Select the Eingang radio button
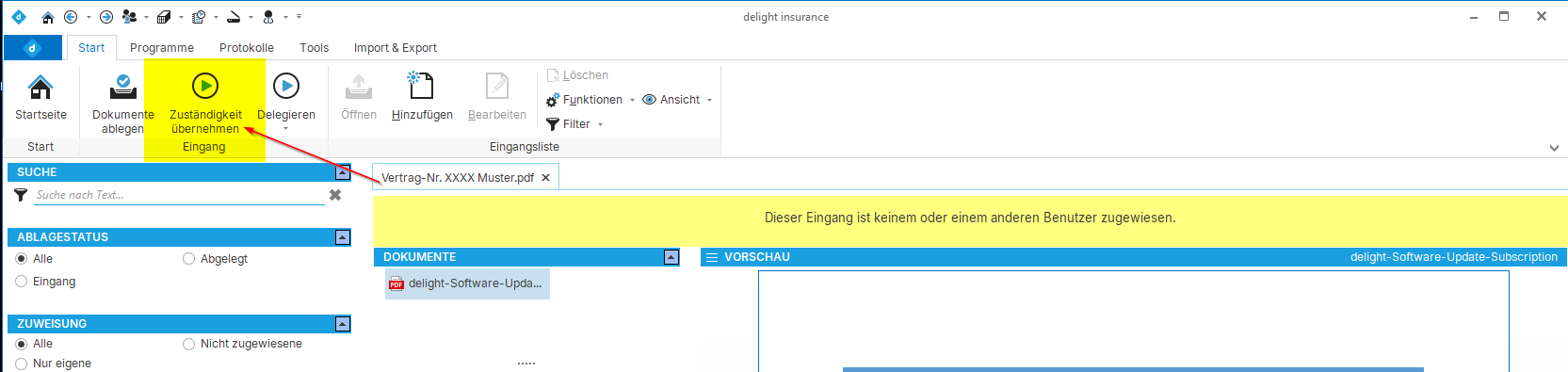This screenshot has height=372, width=1568. pyautogui.click(x=21, y=282)
